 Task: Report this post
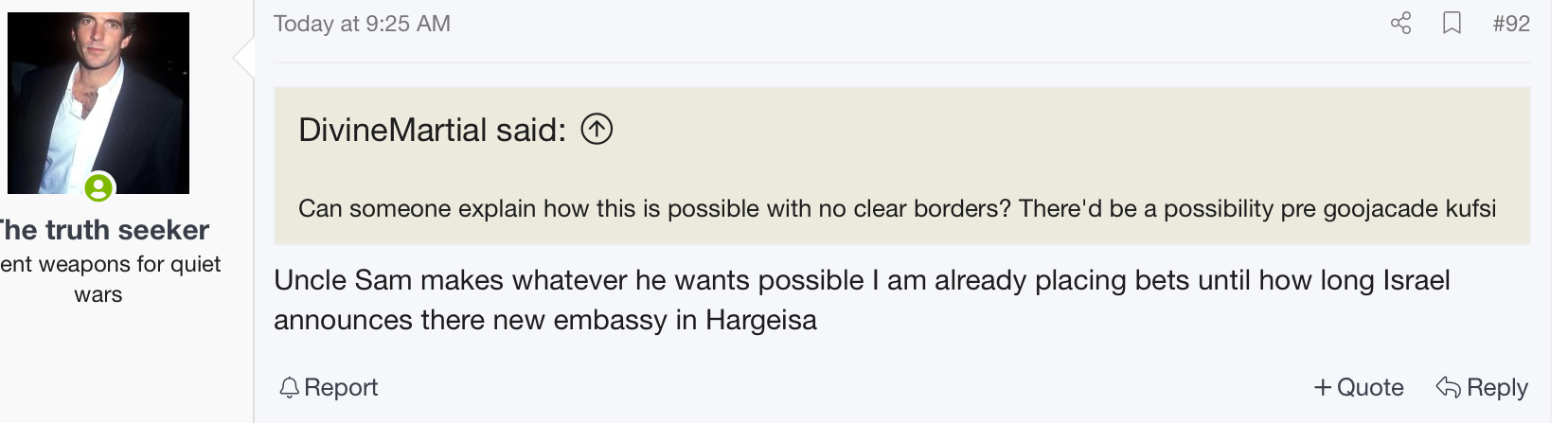[x=340, y=387]
